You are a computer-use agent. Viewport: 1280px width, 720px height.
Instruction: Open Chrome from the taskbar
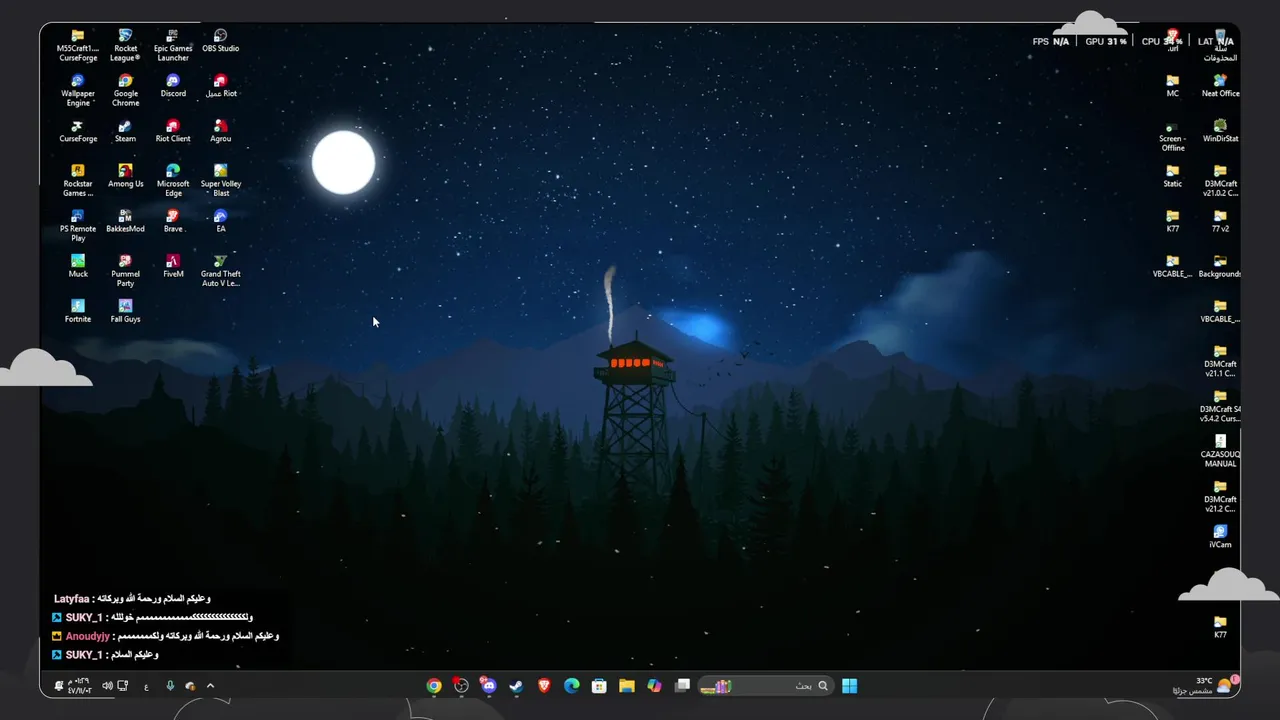point(434,686)
